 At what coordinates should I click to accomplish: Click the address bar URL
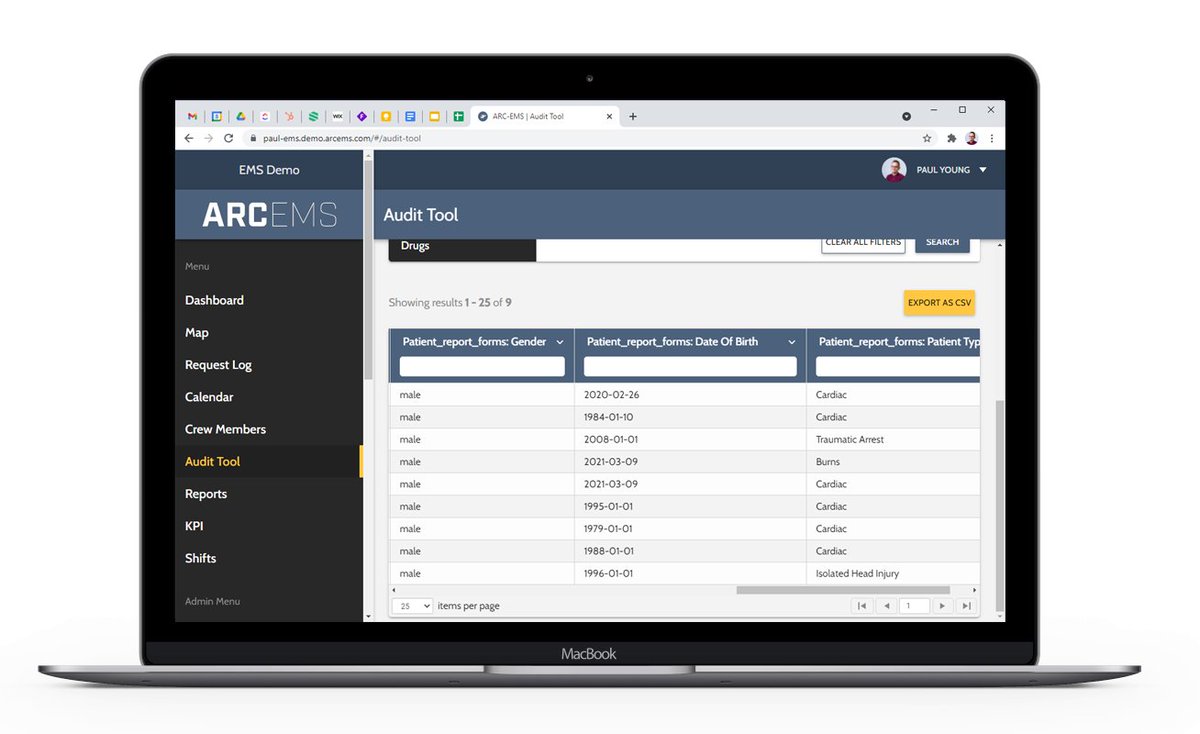[342, 138]
